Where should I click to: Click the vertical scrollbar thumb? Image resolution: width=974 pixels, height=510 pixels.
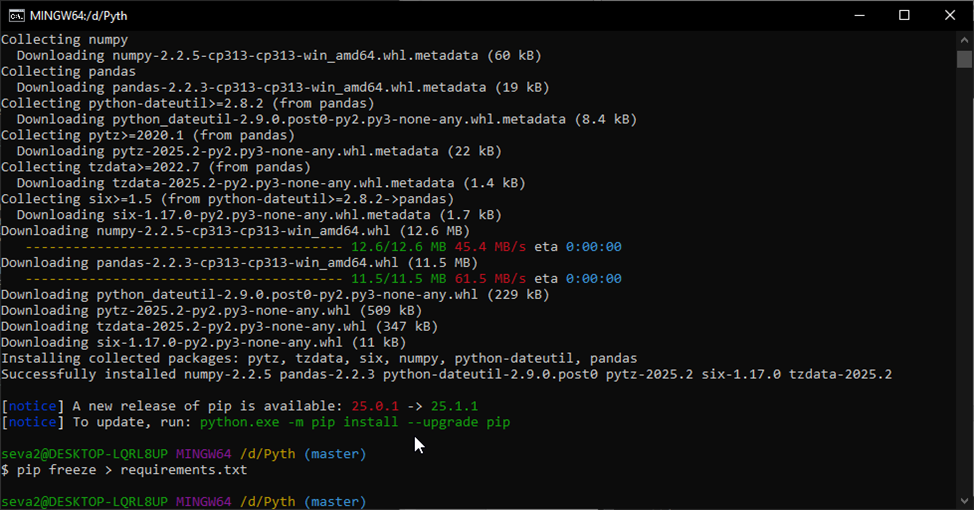pos(965,58)
